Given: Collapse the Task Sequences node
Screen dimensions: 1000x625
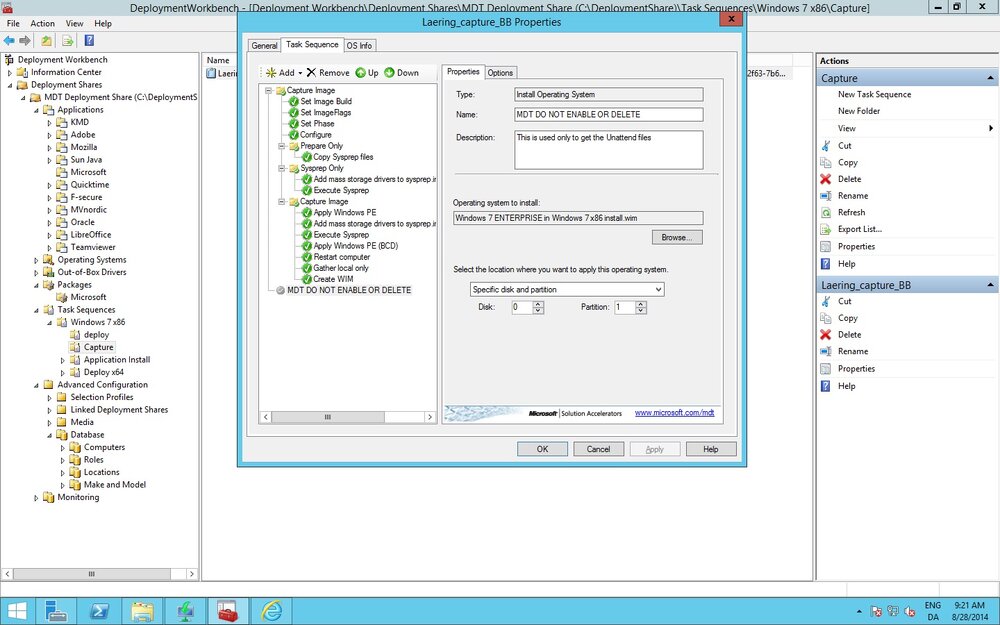Looking at the screenshot, I should pos(36,310).
